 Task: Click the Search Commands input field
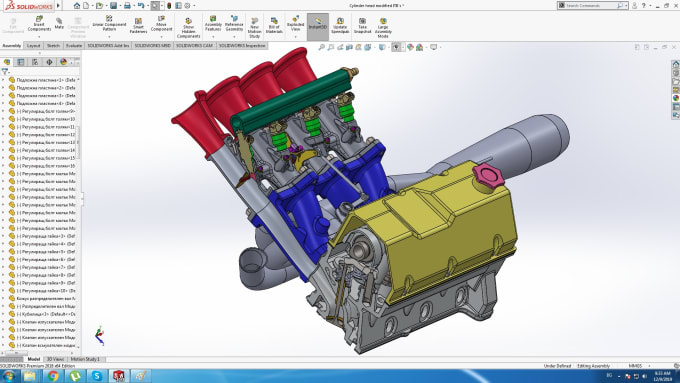point(591,6)
